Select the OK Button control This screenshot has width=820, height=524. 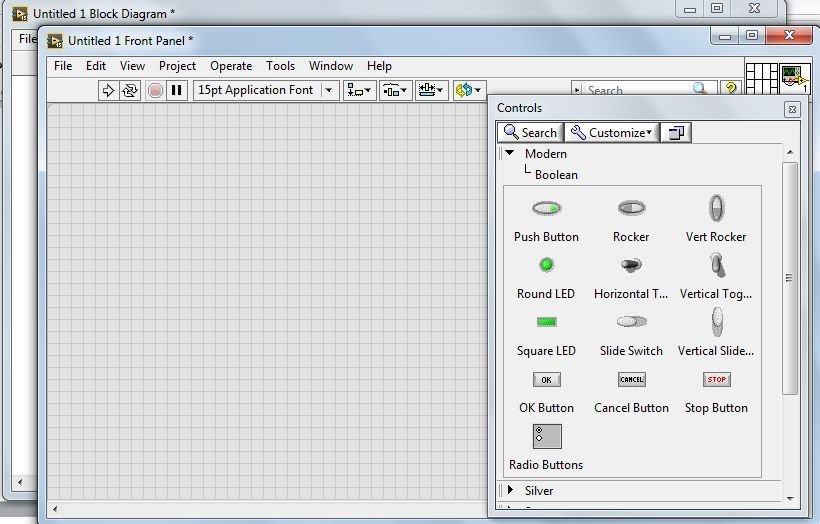546,392
